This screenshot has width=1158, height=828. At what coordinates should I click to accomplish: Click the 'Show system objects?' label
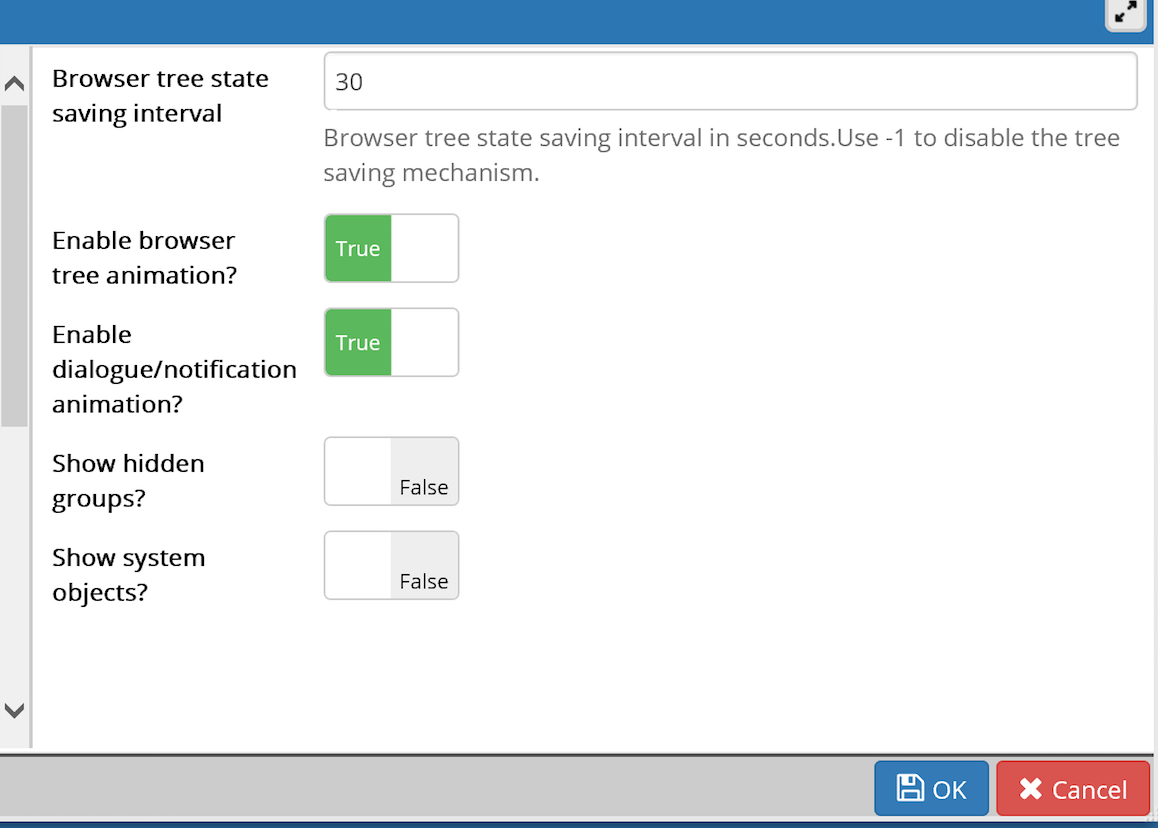128,575
